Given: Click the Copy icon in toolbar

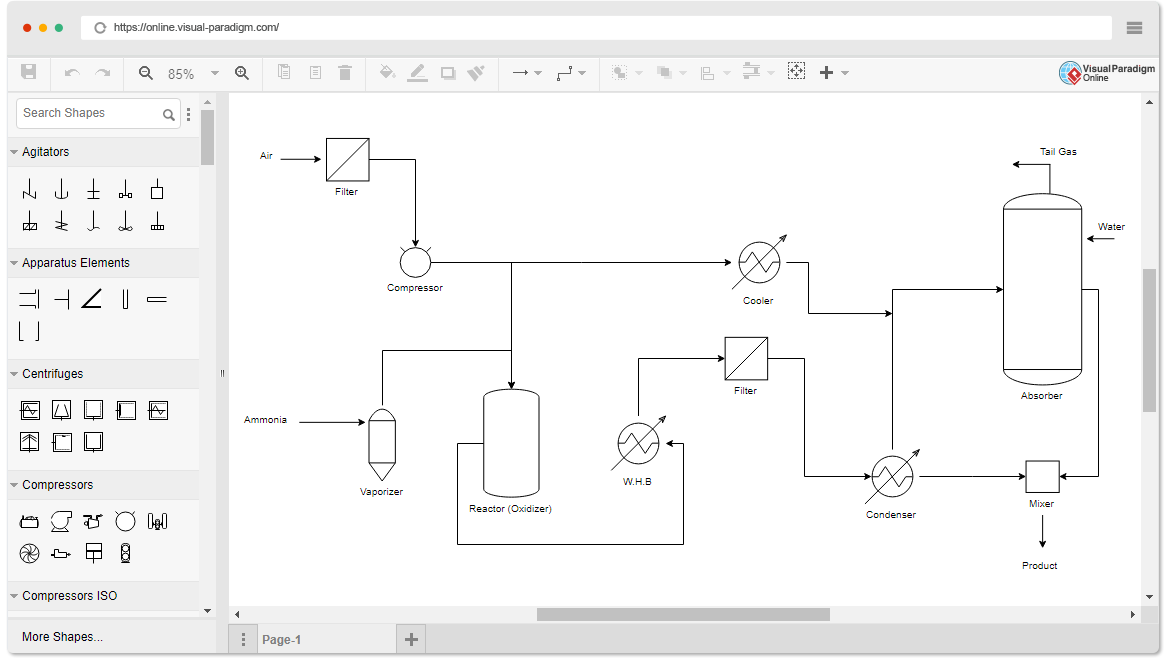Looking at the screenshot, I should coord(284,72).
